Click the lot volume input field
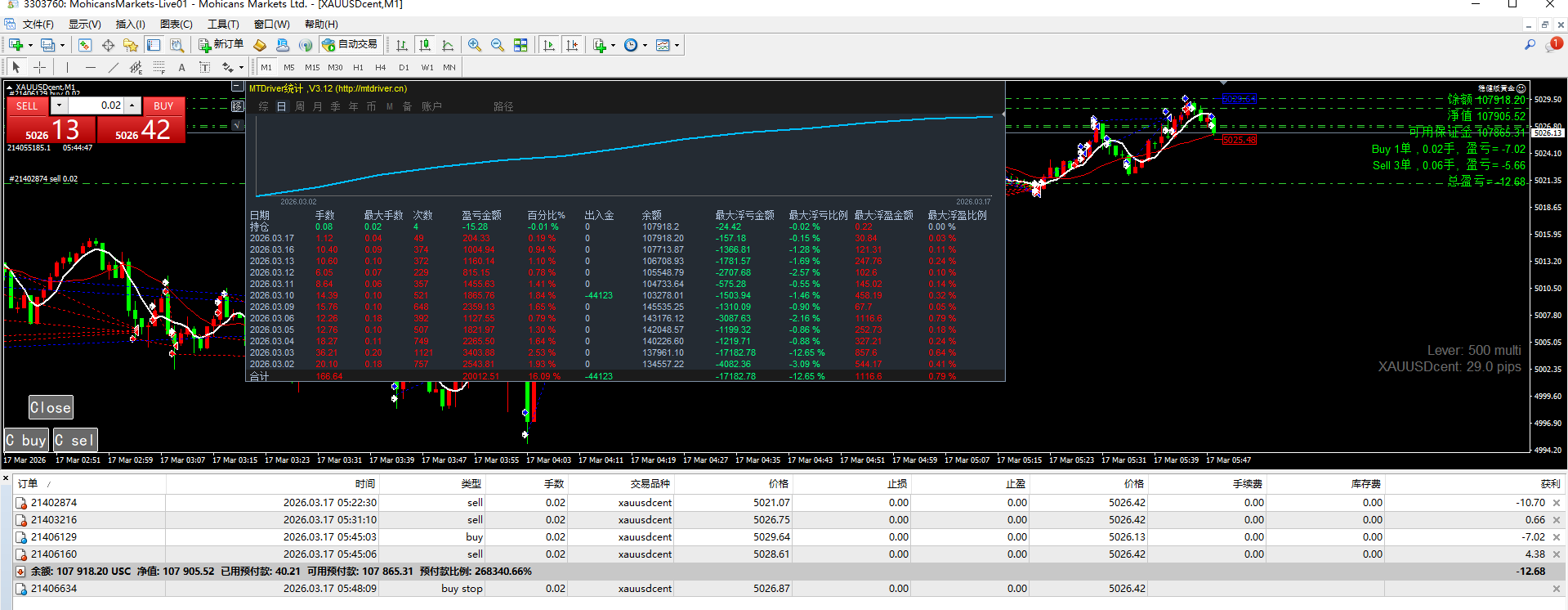Viewport: 1568px width, 610px height. click(x=96, y=105)
